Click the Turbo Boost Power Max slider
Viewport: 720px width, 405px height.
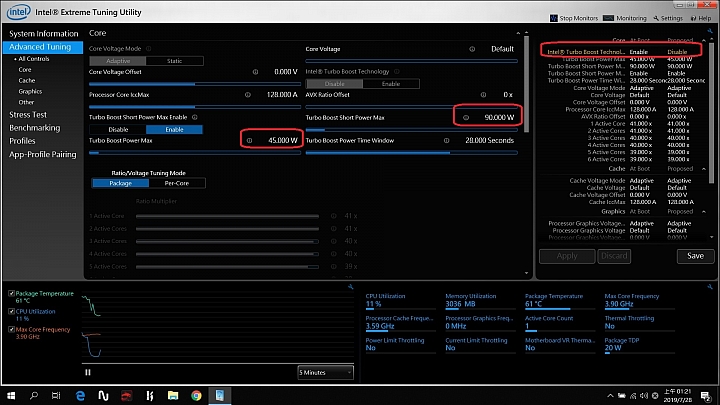pyautogui.click(x=195, y=153)
